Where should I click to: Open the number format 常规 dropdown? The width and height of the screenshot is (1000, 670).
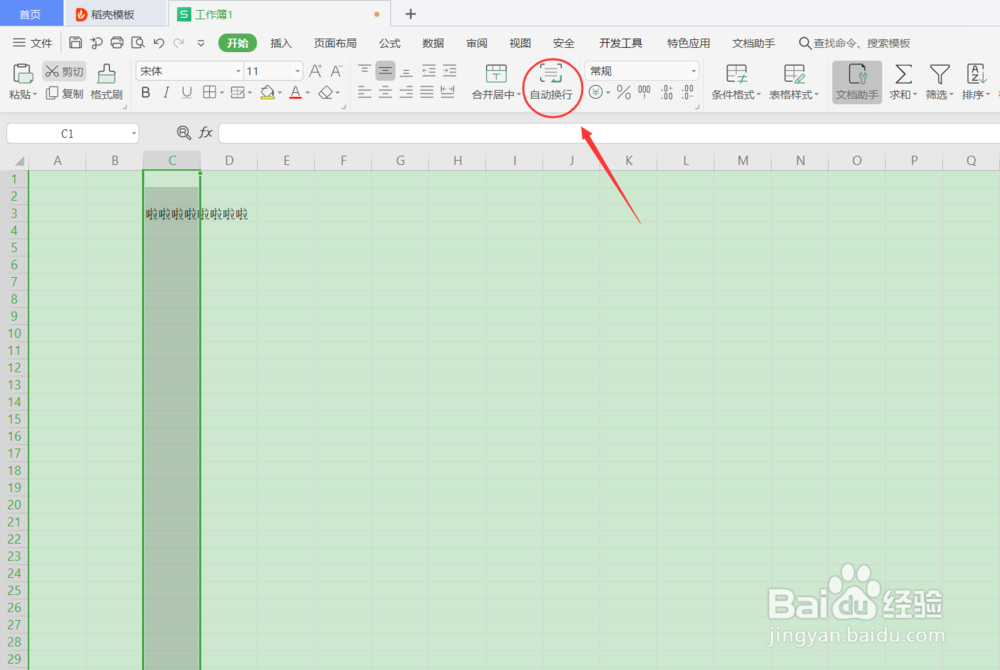coord(692,70)
